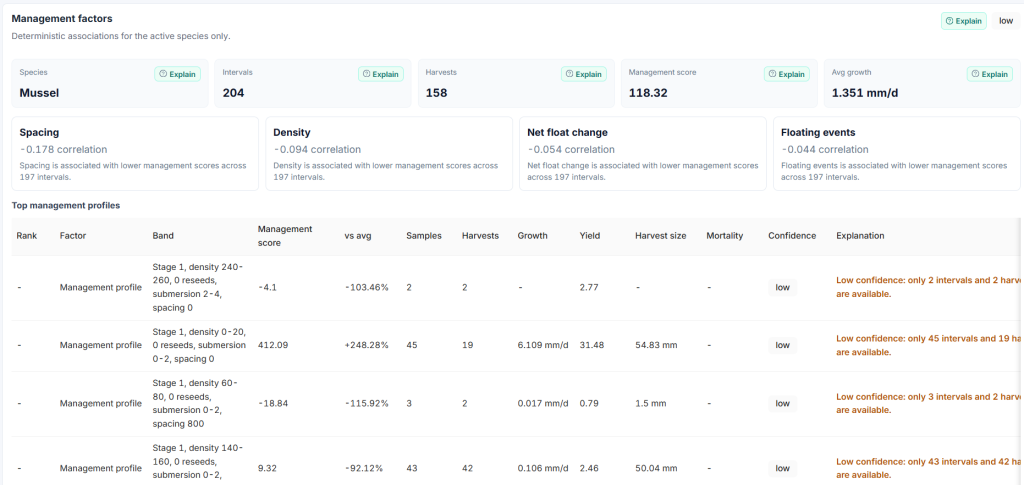Click Explain button beside Management factors header
1024x485 pixels.
tap(963, 21)
